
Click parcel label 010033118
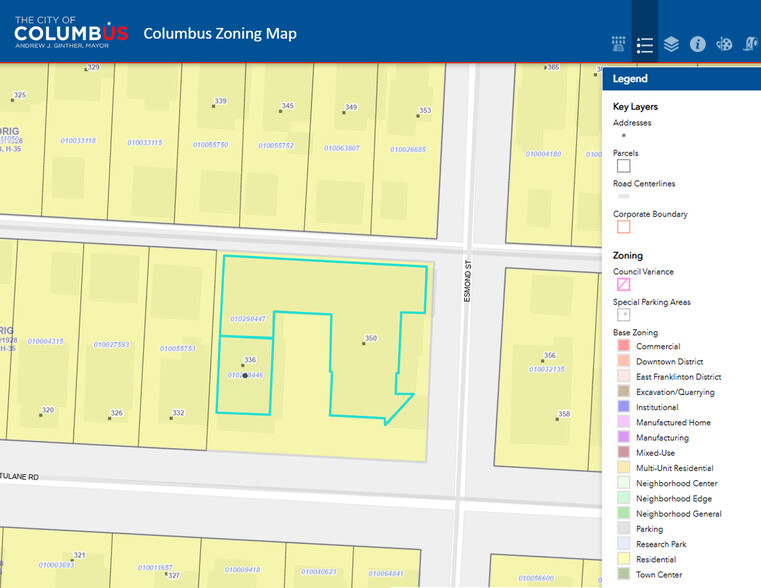click(x=79, y=141)
